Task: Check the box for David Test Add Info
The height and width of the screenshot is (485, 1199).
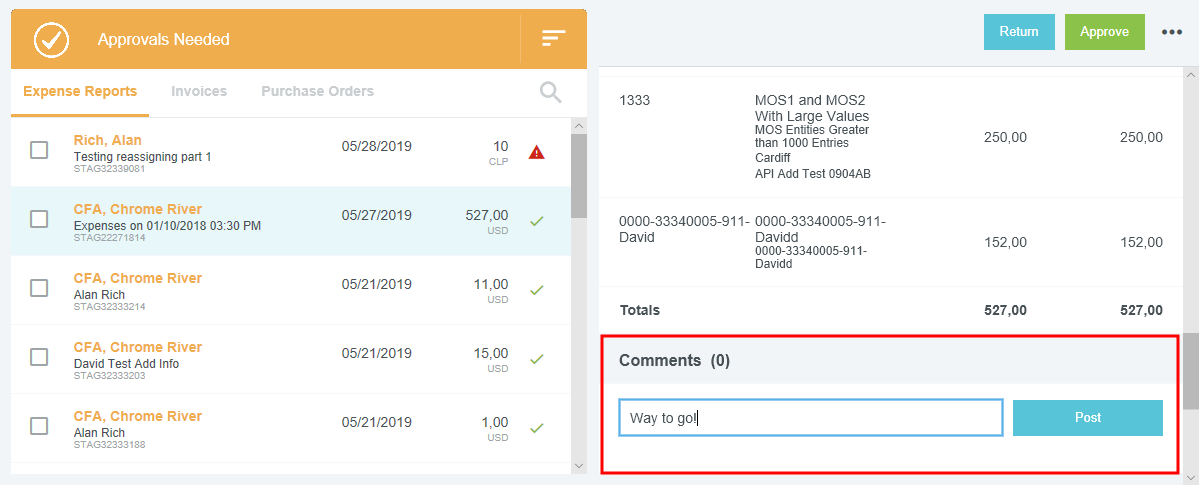Action: tap(39, 357)
